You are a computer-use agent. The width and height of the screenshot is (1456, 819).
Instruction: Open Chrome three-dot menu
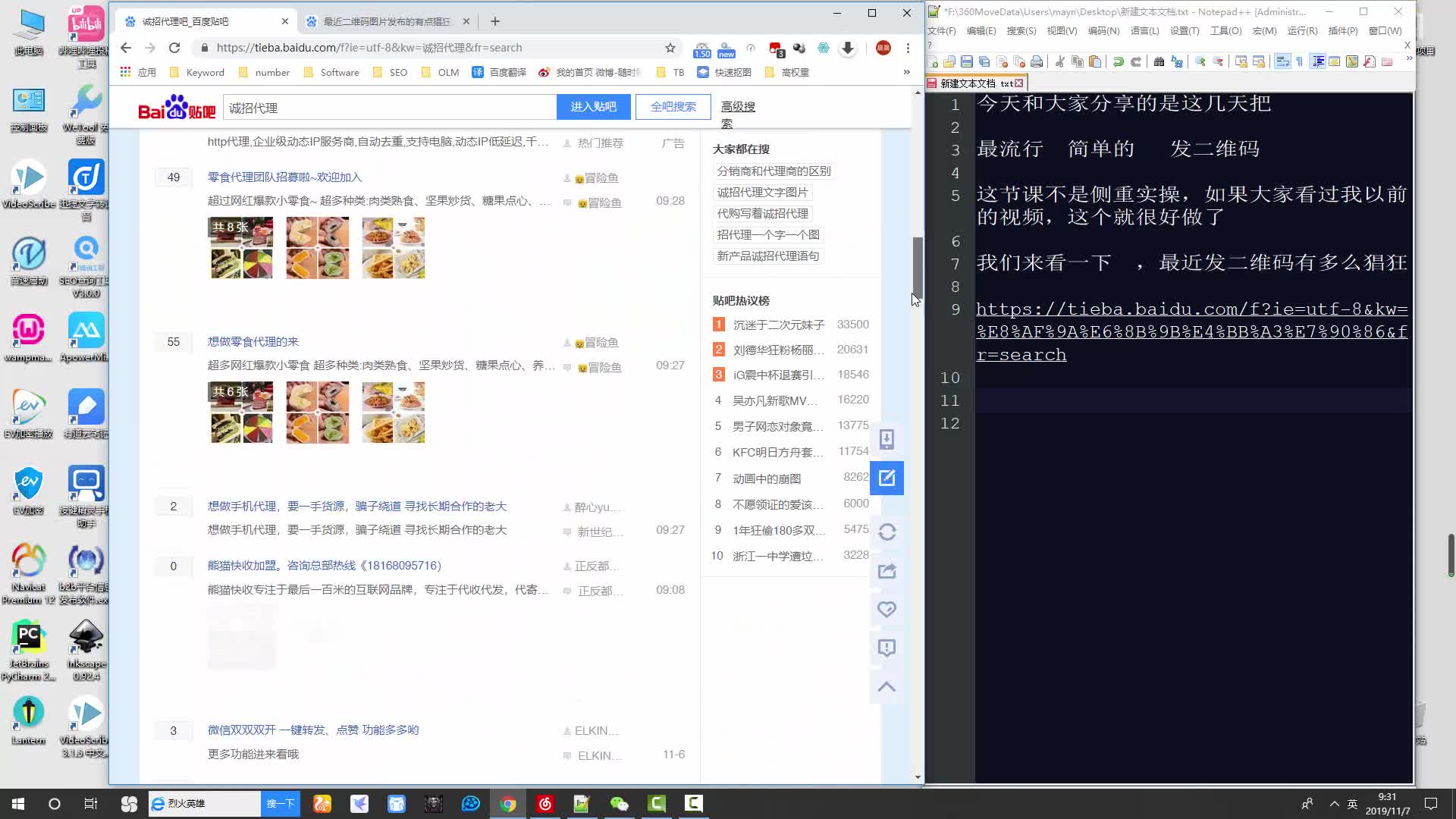pos(908,48)
